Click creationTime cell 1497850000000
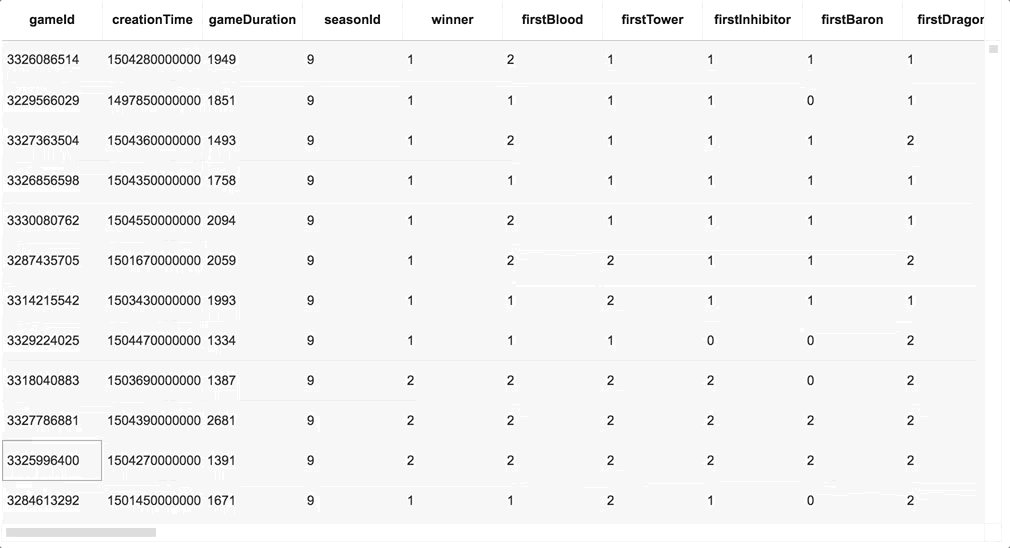Screen dimensions: 1010x548 (153, 100)
